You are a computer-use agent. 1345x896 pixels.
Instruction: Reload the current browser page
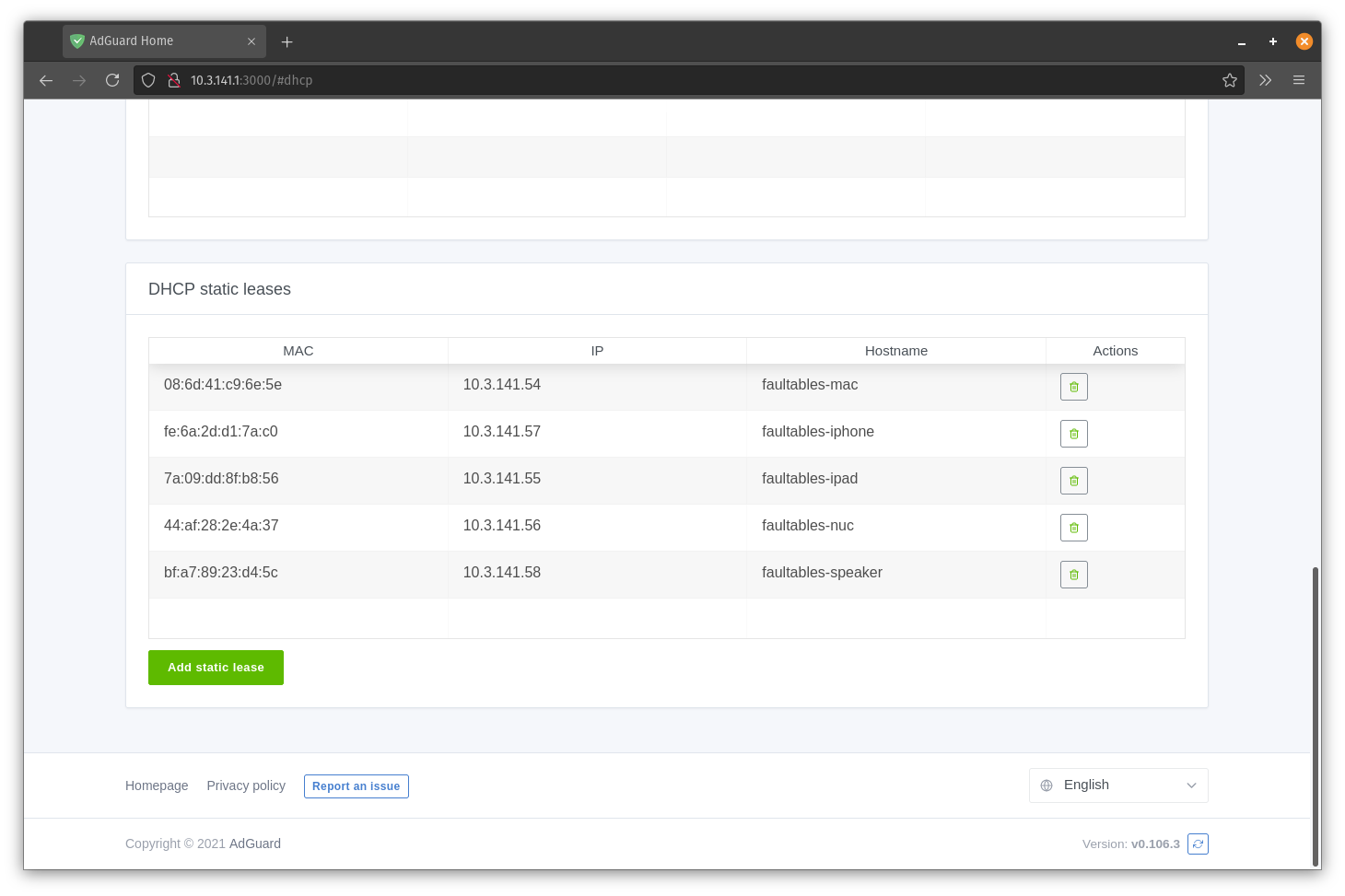click(x=112, y=80)
